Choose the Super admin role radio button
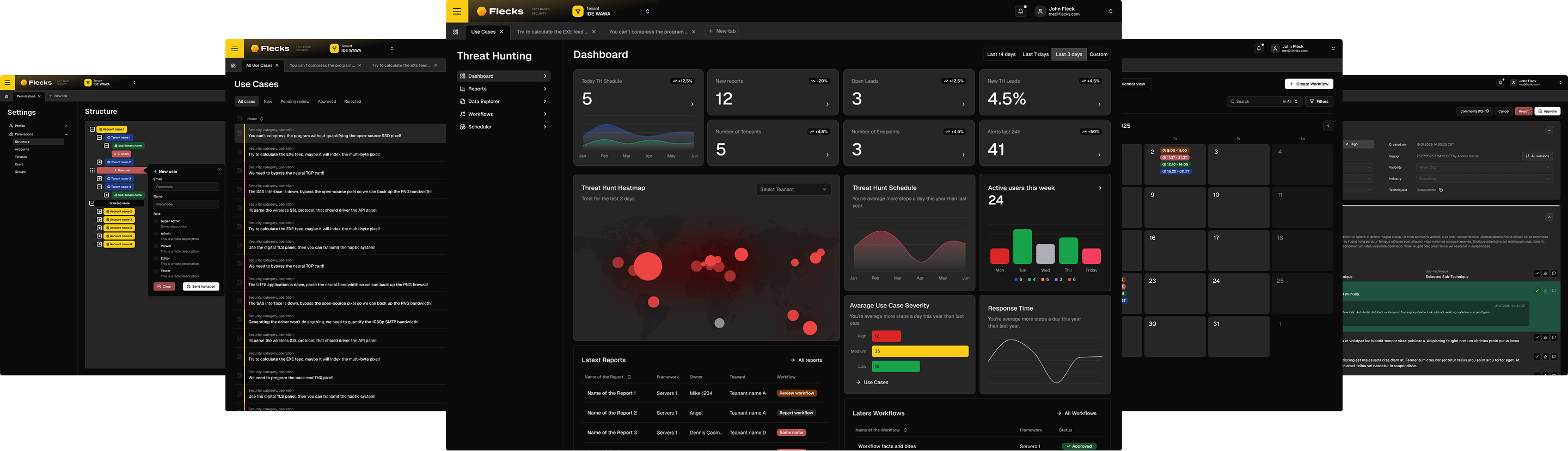The image size is (1568, 451). coord(156,221)
